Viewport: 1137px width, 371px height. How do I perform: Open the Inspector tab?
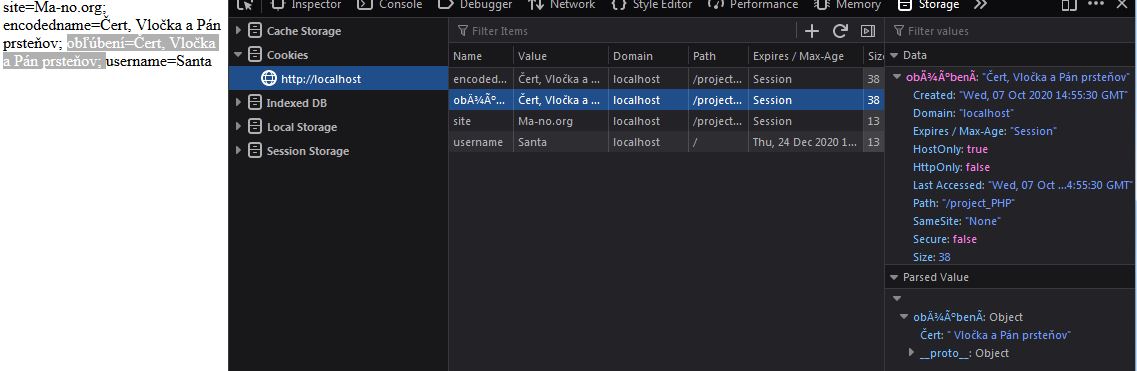[305, 4]
